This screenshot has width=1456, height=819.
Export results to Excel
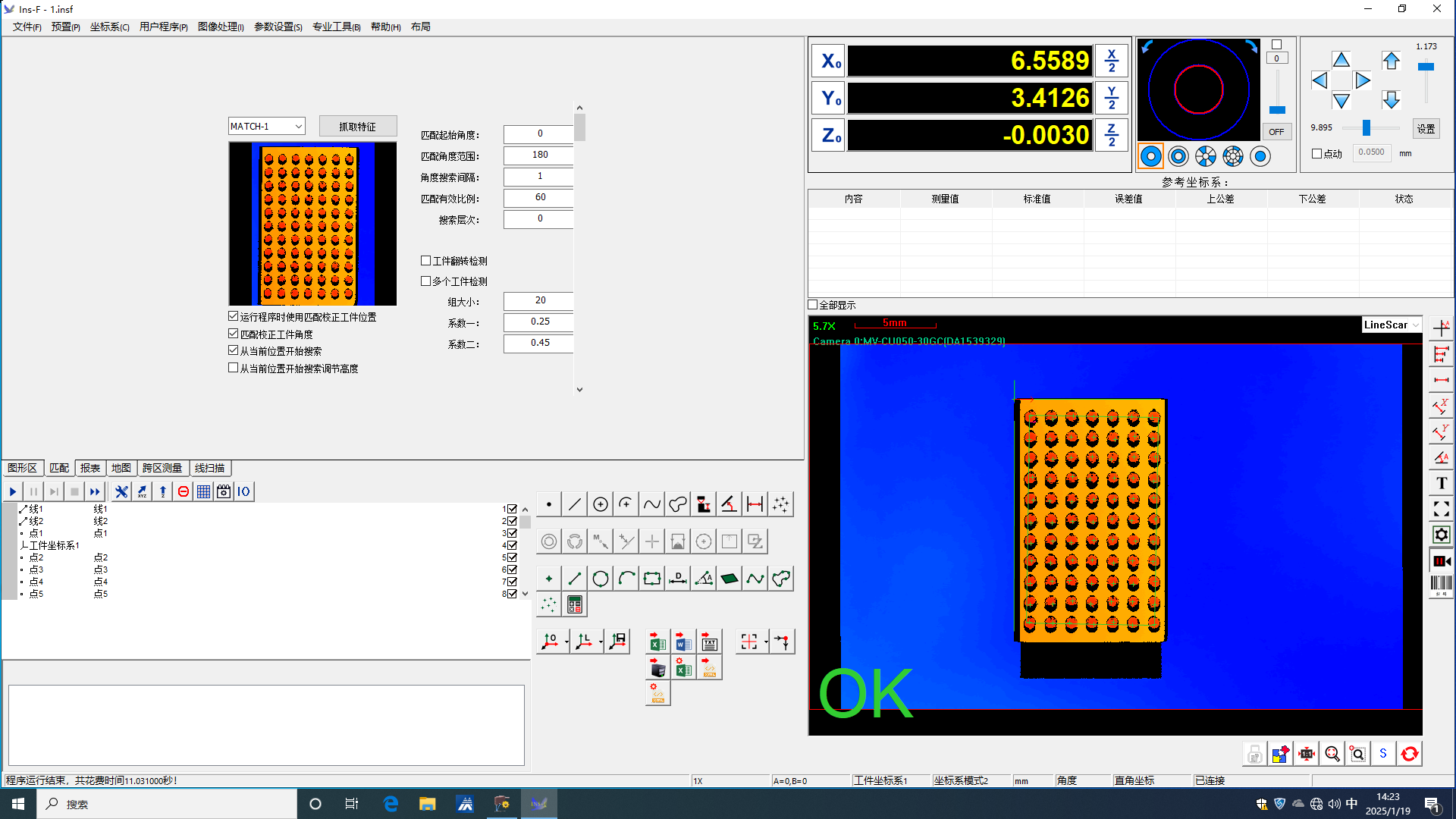pyautogui.click(x=657, y=643)
